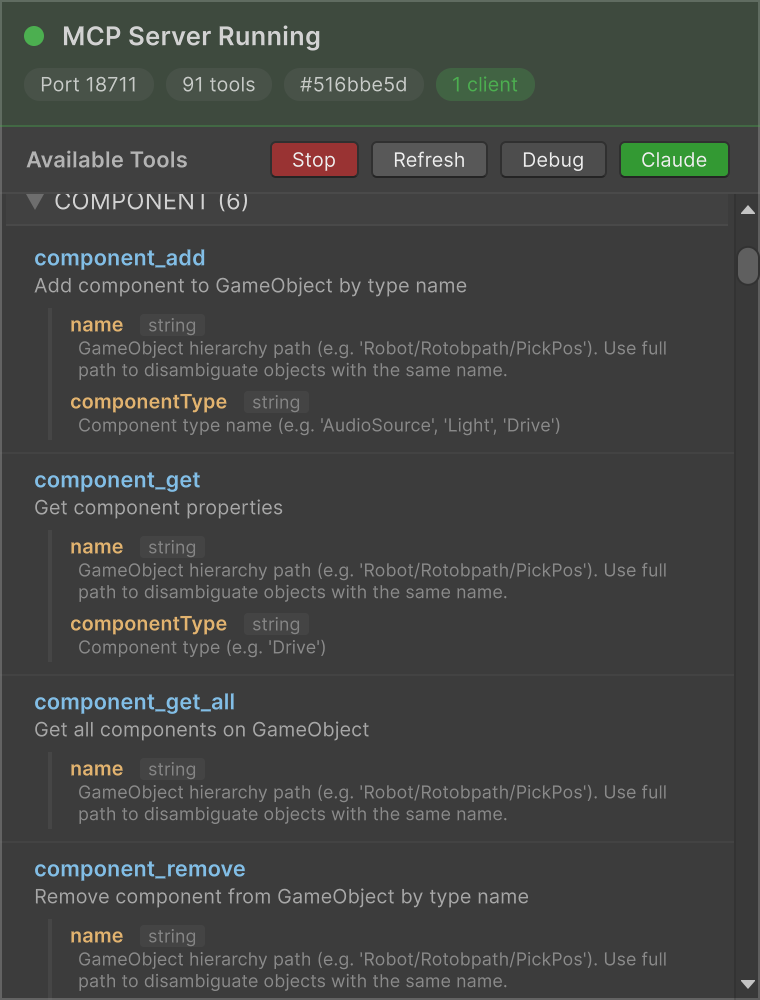This screenshot has height=1000, width=760.
Task: Open the Debug option
Action: click(553, 160)
